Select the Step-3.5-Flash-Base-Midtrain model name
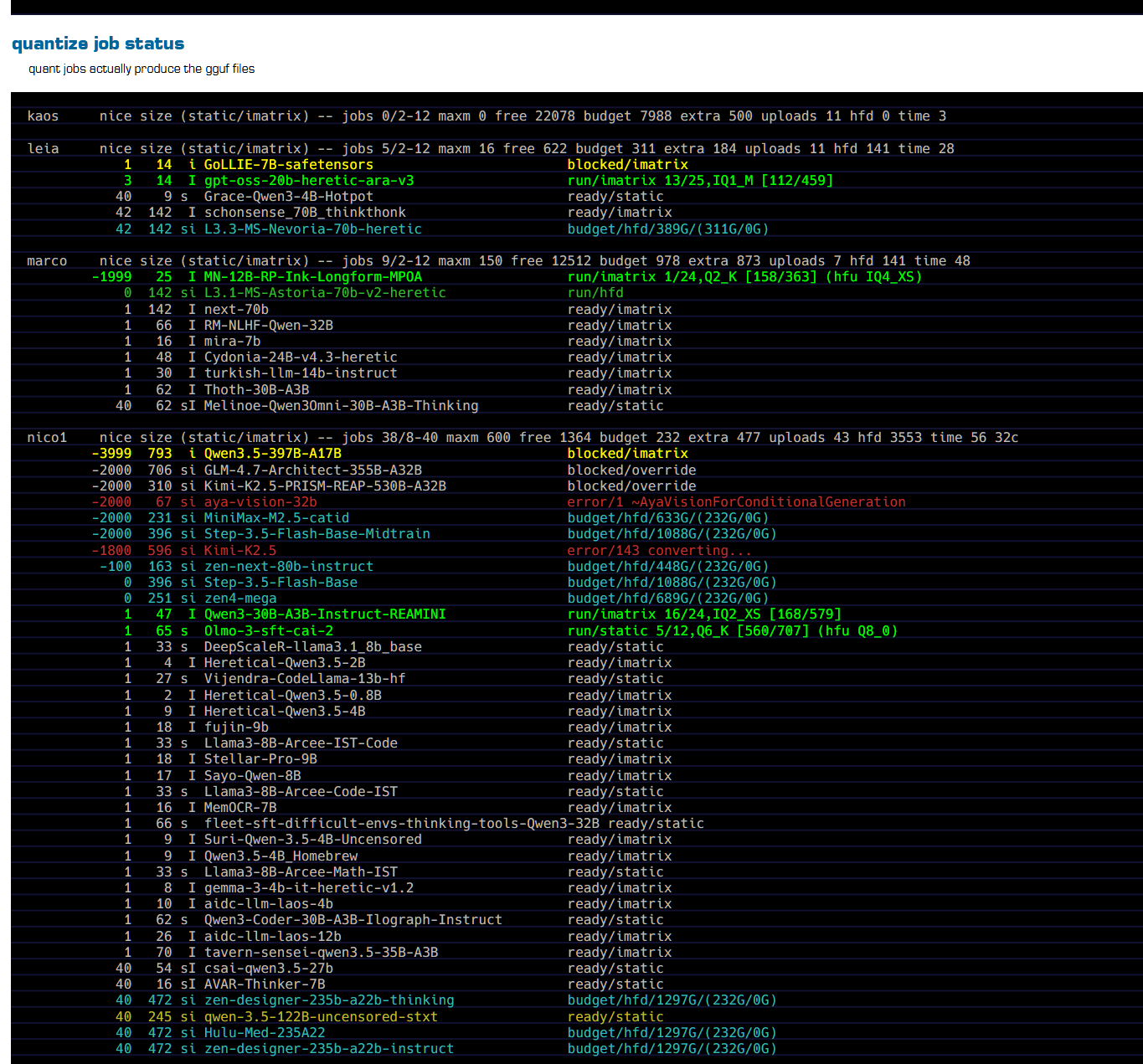1143x1064 pixels. [x=317, y=534]
